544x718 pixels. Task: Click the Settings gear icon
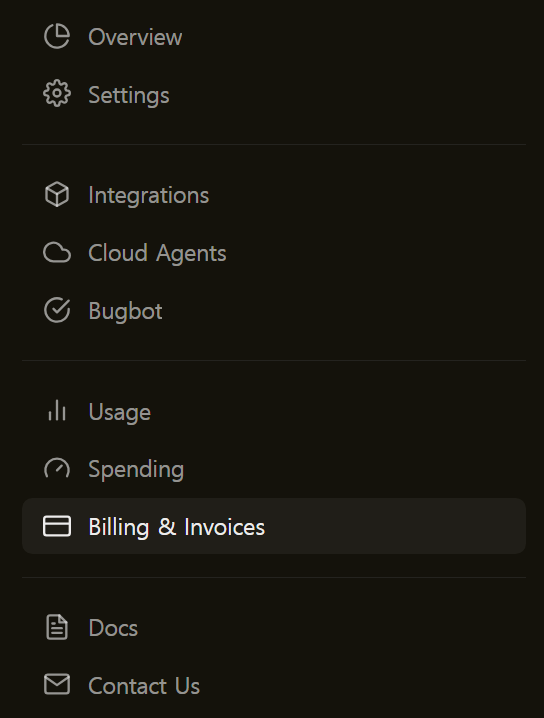[x=57, y=94]
